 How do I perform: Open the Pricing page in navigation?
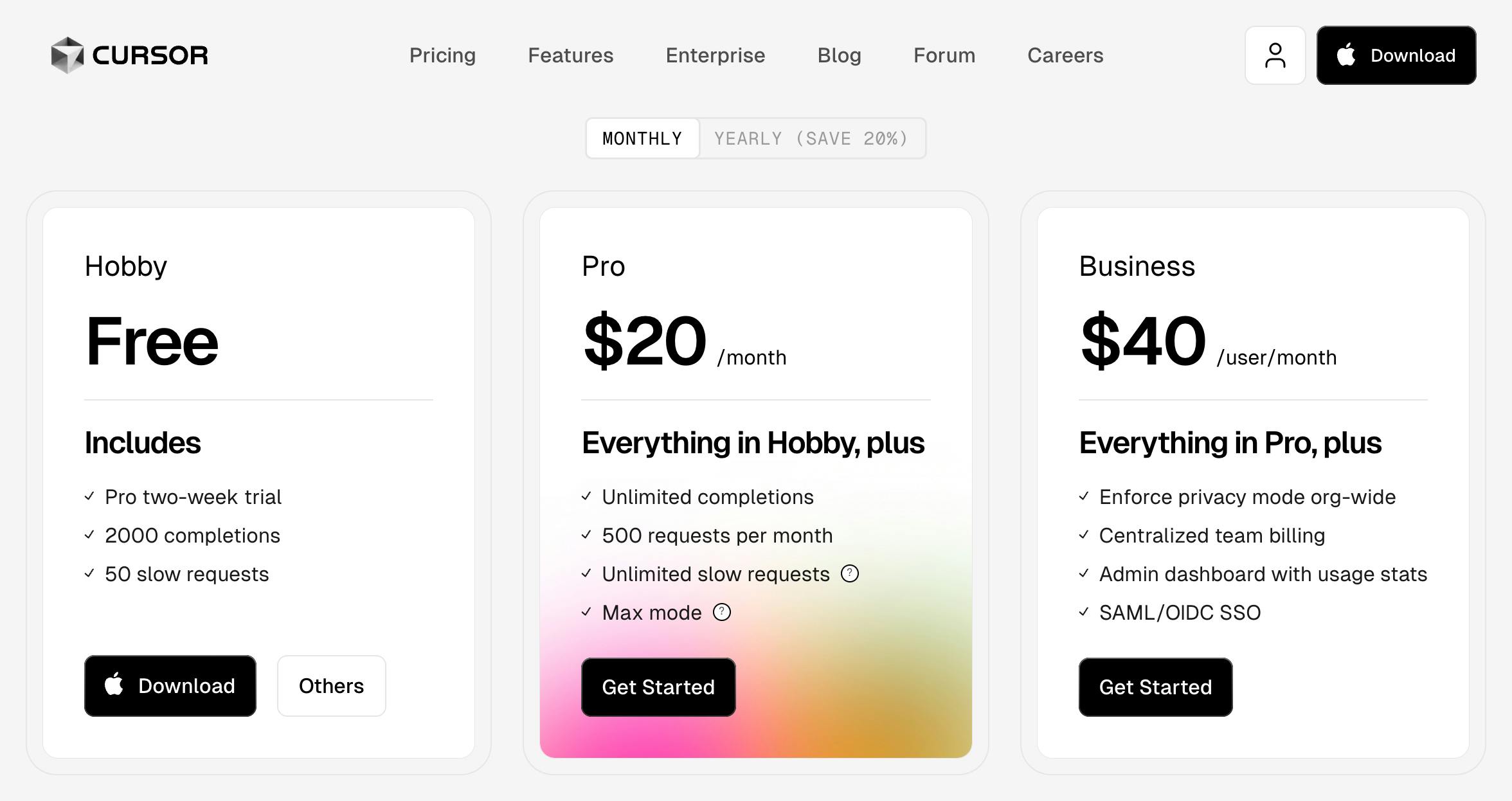(442, 55)
